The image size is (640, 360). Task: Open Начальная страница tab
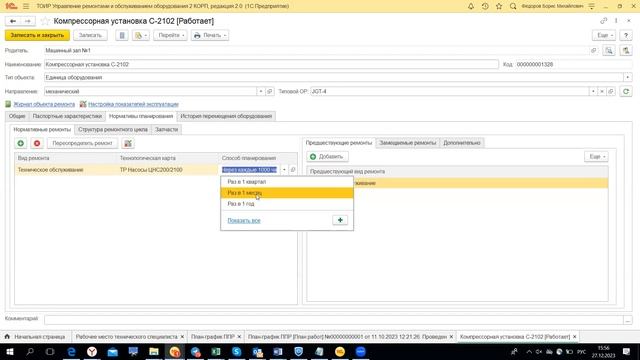(35, 337)
